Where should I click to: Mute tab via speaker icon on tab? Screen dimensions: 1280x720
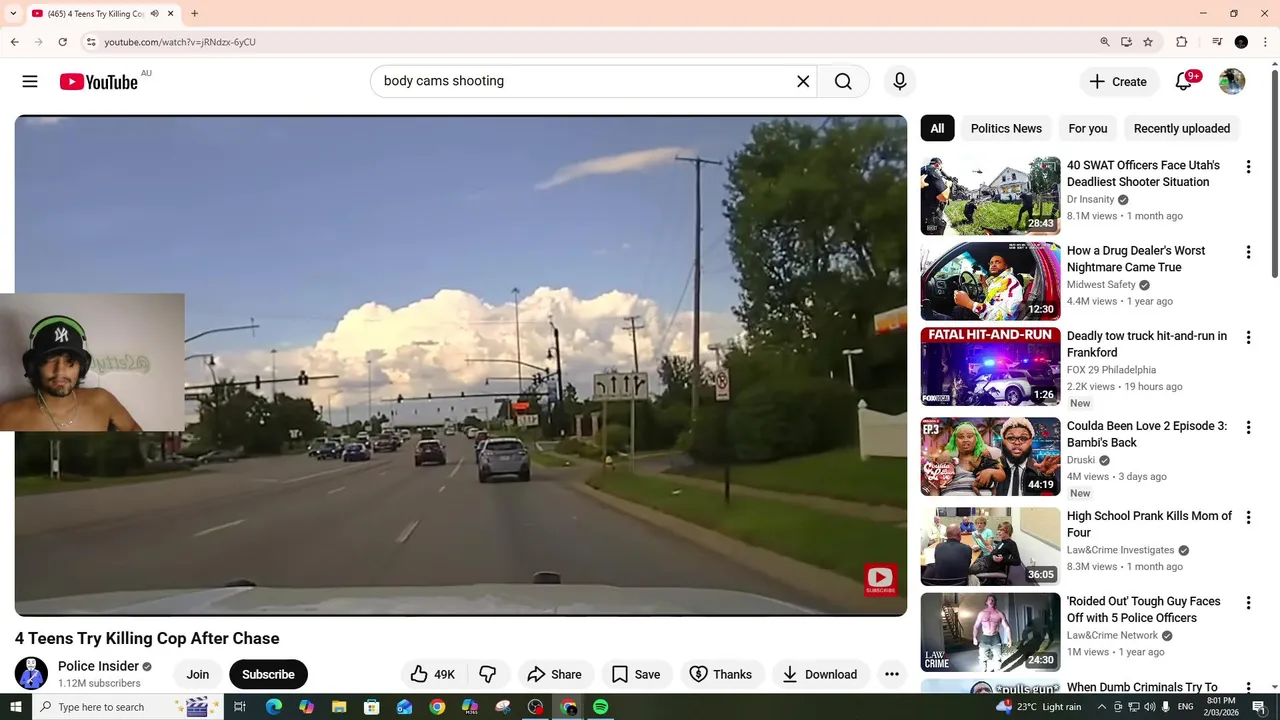coord(155,14)
